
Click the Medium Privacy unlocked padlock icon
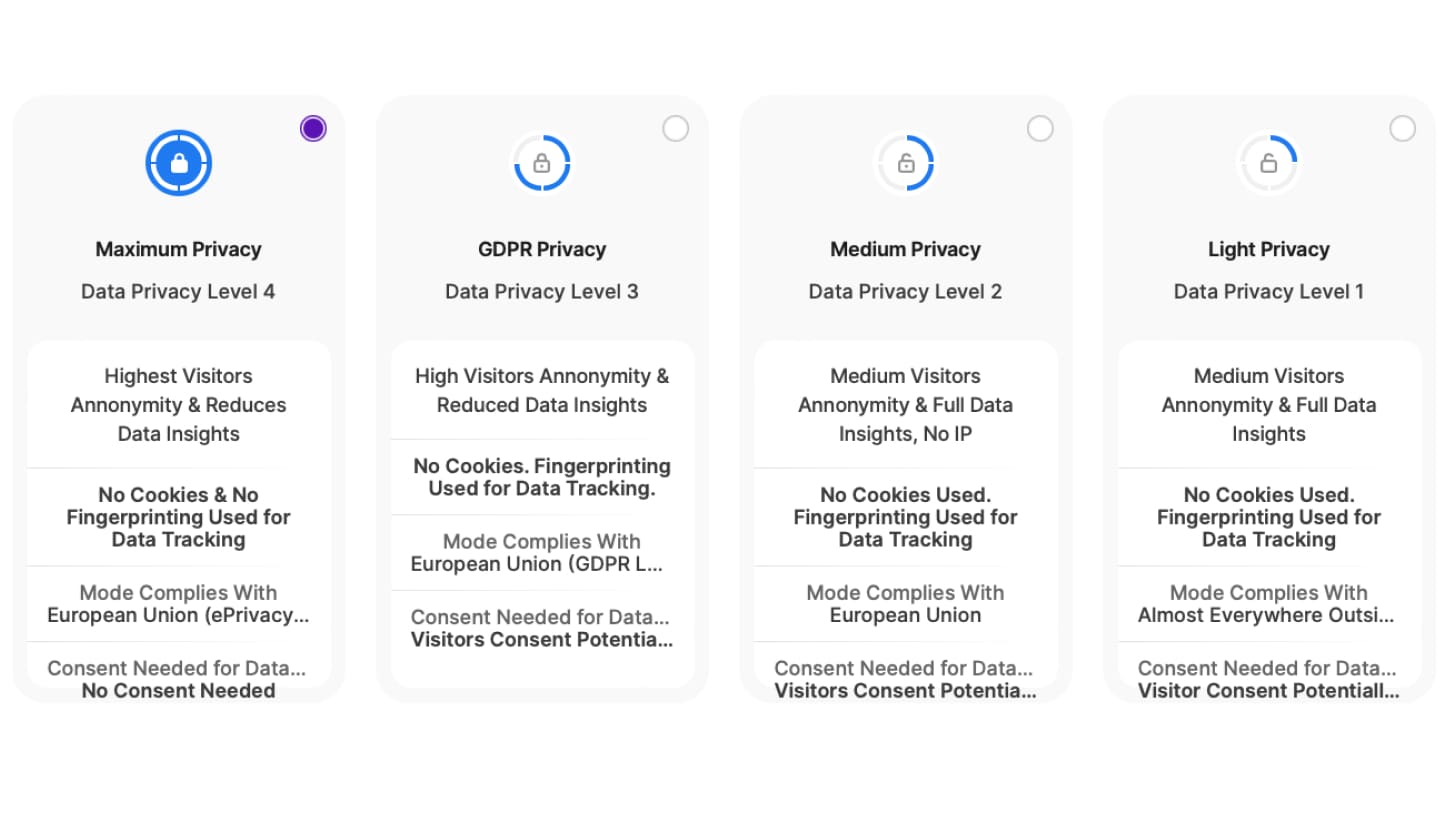click(905, 163)
